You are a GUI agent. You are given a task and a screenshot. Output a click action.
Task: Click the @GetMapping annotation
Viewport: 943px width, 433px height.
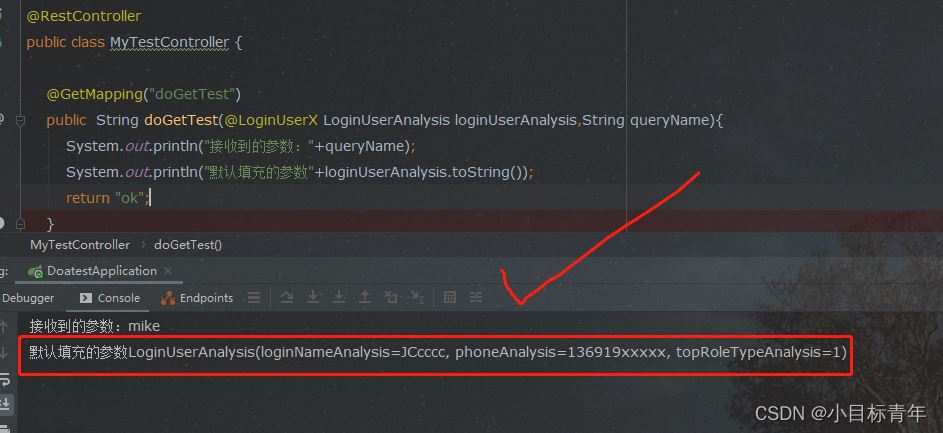(93, 94)
